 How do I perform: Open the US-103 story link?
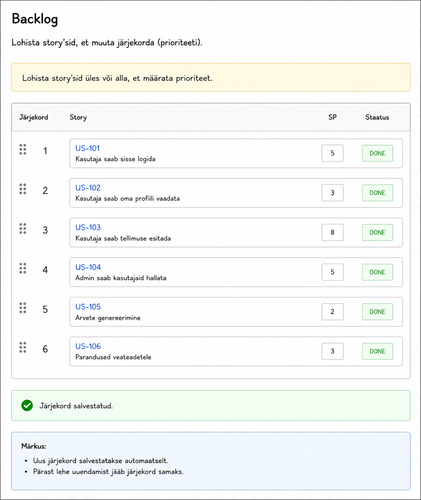pos(88,227)
